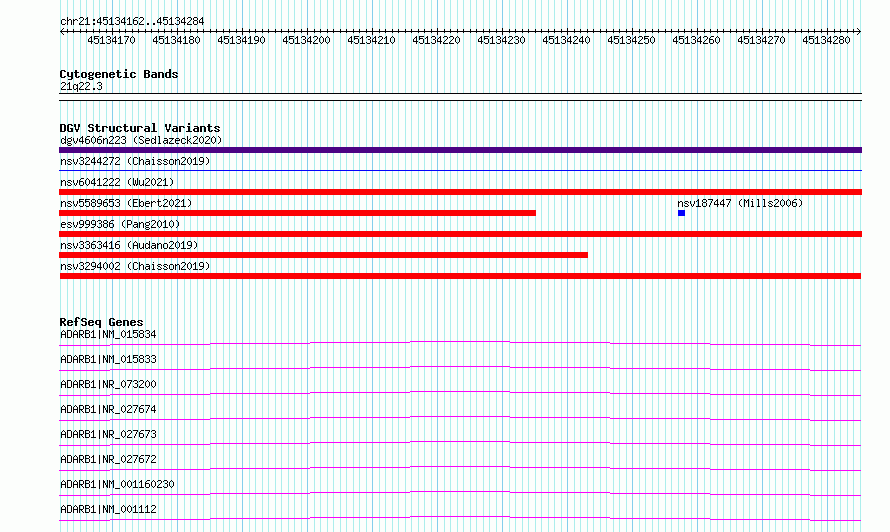Click the chr21:45134162..45134284 region label
The image size is (890, 532).
click(132, 22)
